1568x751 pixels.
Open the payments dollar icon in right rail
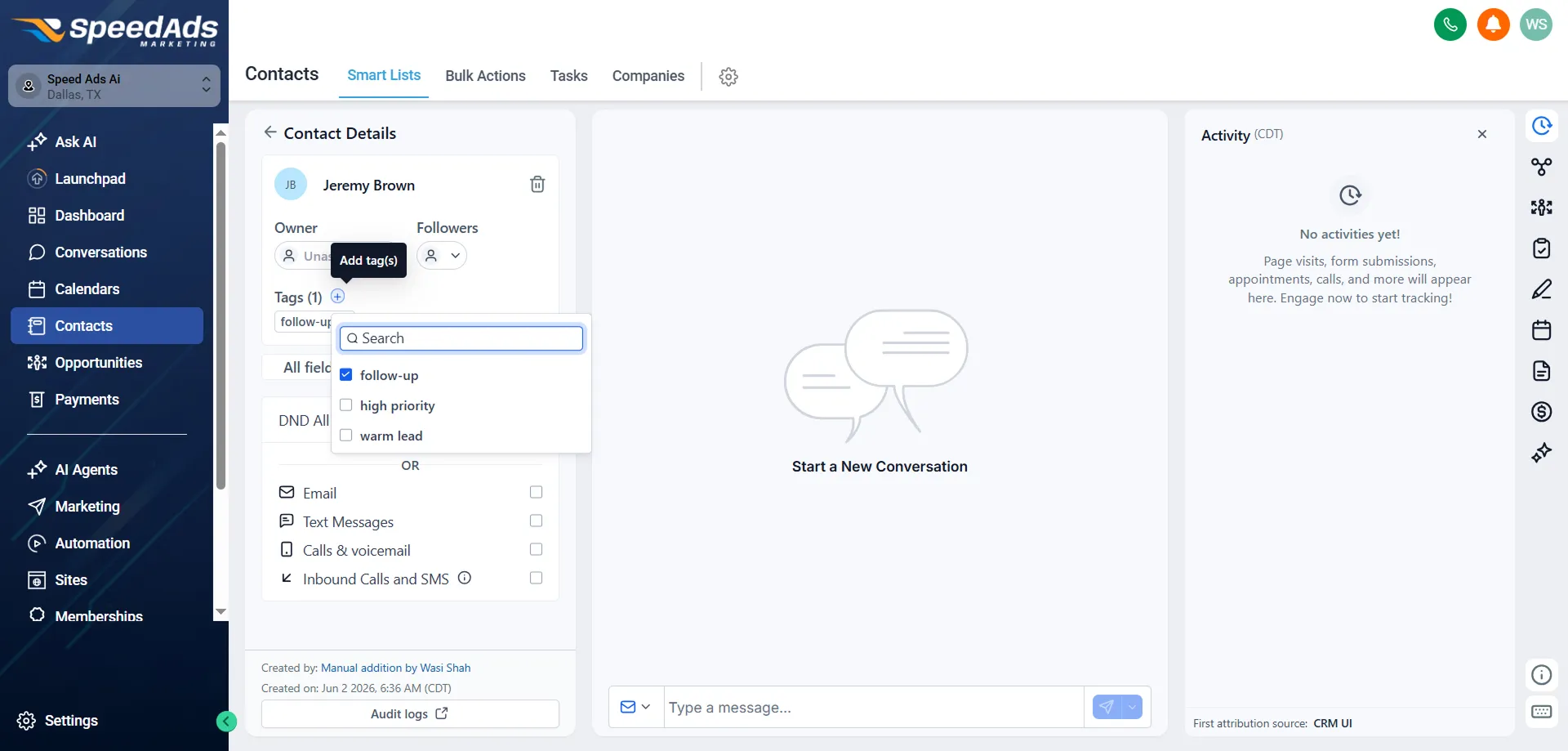coord(1541,412)
